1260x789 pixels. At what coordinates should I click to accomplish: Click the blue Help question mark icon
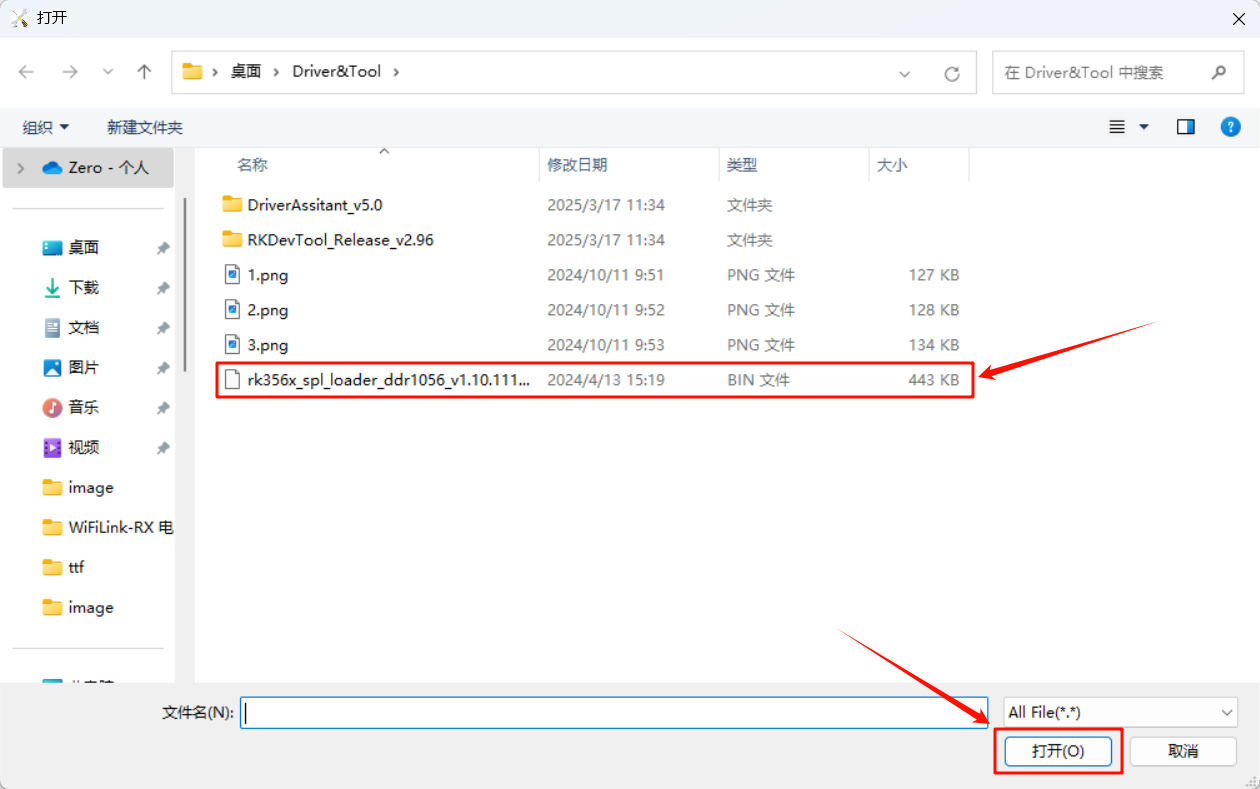point(1230,127)
